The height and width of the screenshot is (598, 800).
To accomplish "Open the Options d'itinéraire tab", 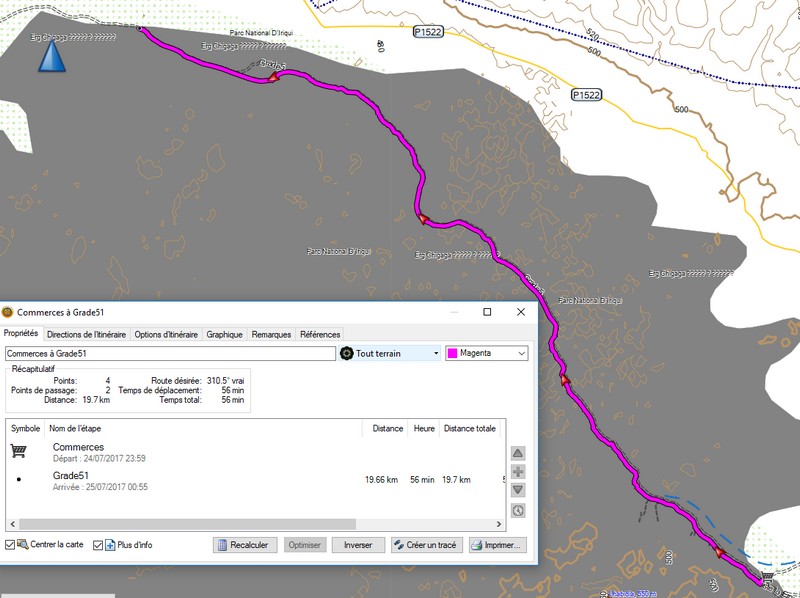I will pyautogui.click(x=166, y=334).
